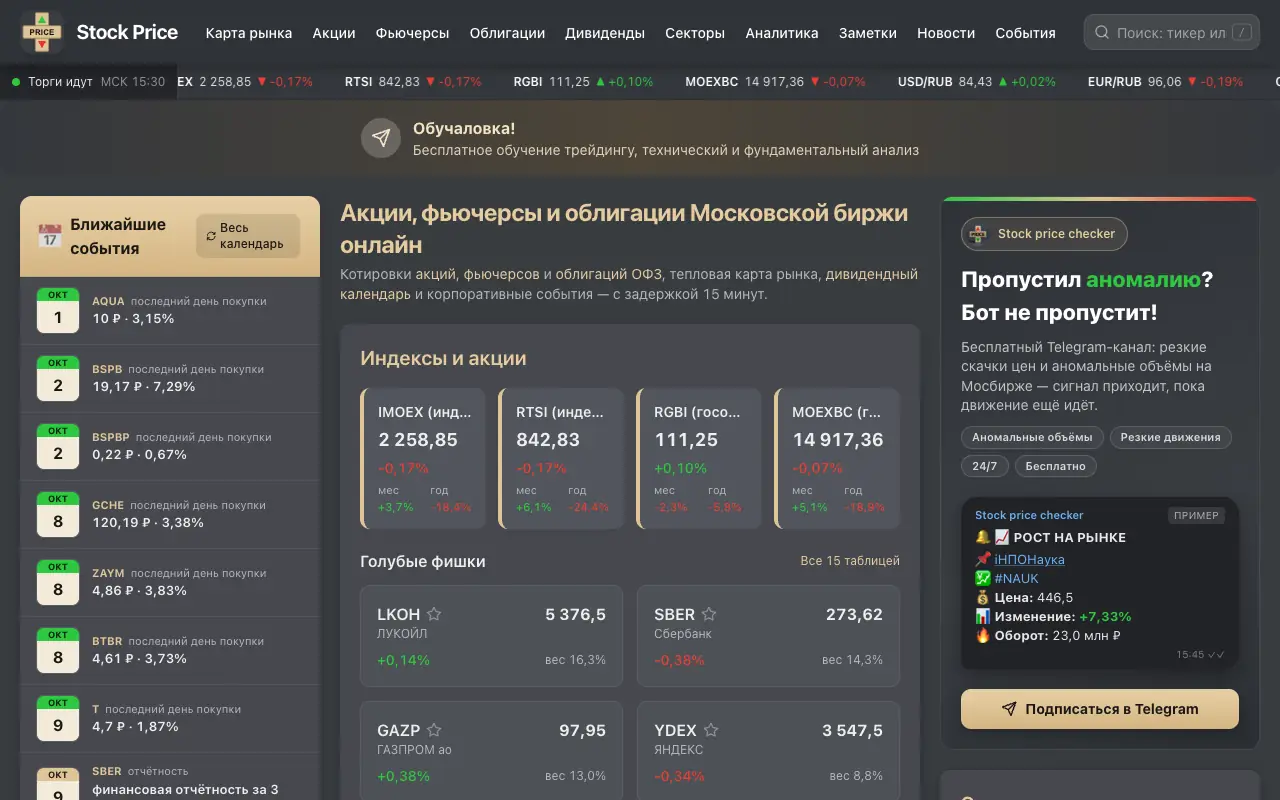Click the ПРИМЕР label badge

tap(1196, 515)
